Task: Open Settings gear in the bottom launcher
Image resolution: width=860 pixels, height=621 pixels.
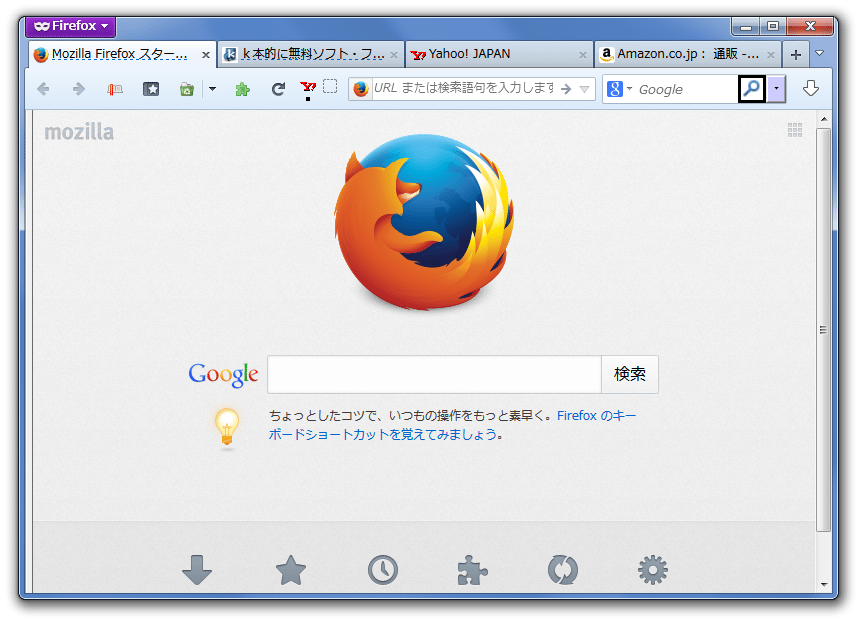Action: (653, 570)
